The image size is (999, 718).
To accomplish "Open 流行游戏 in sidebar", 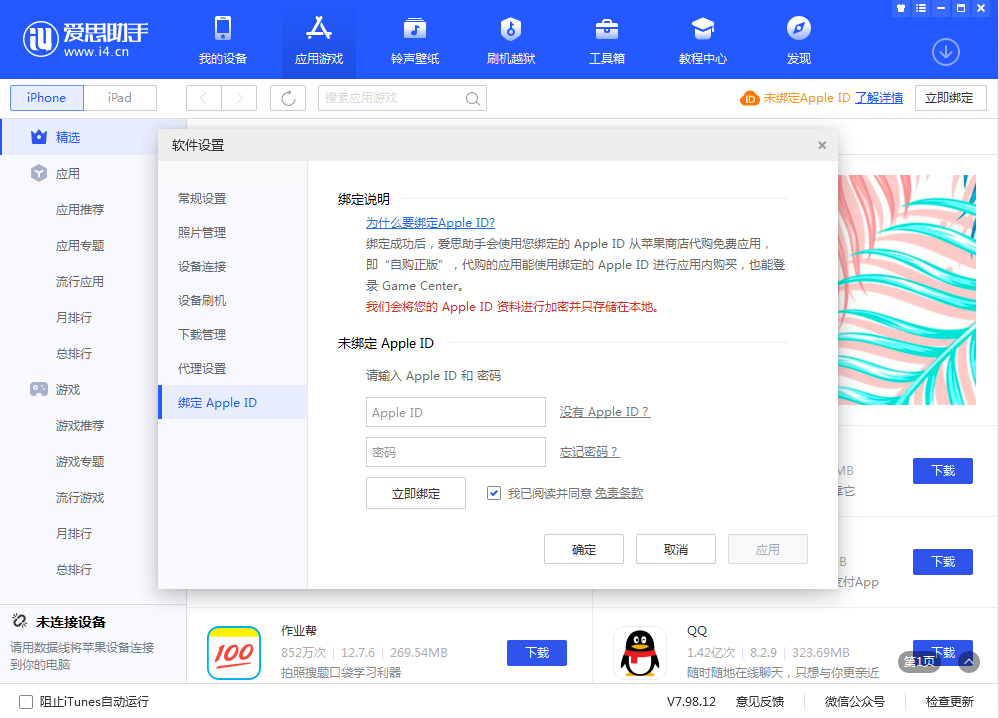I will (x=80, y=498).
